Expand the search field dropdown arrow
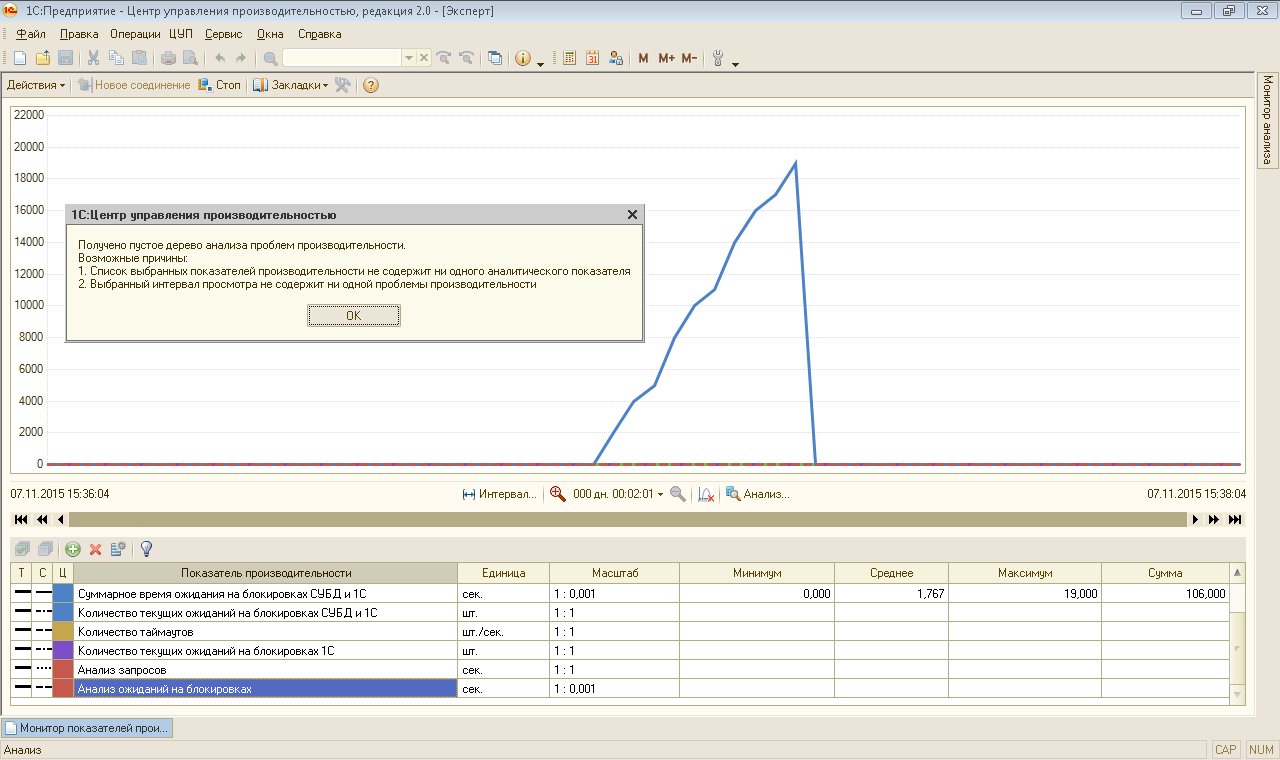The width and height of the screenshot is (1280, 760). tap(409, 58)
